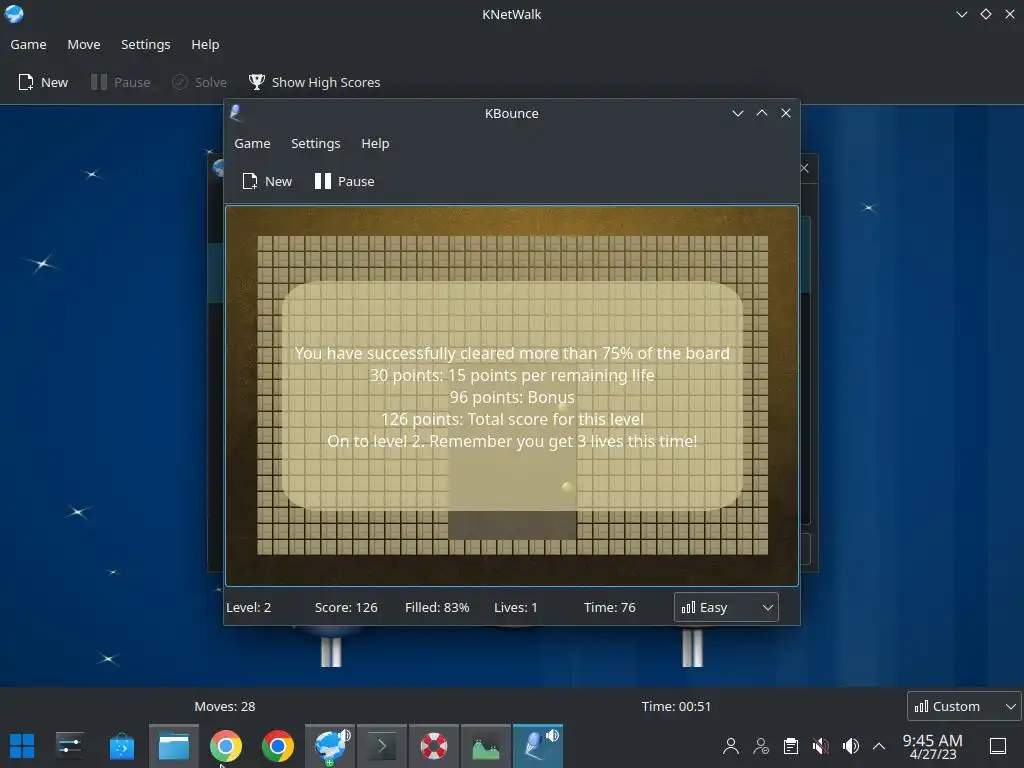Open the second Chrome taskbar icon
The width and height of the screenshot is (1024, 768).
pos(278,746)
